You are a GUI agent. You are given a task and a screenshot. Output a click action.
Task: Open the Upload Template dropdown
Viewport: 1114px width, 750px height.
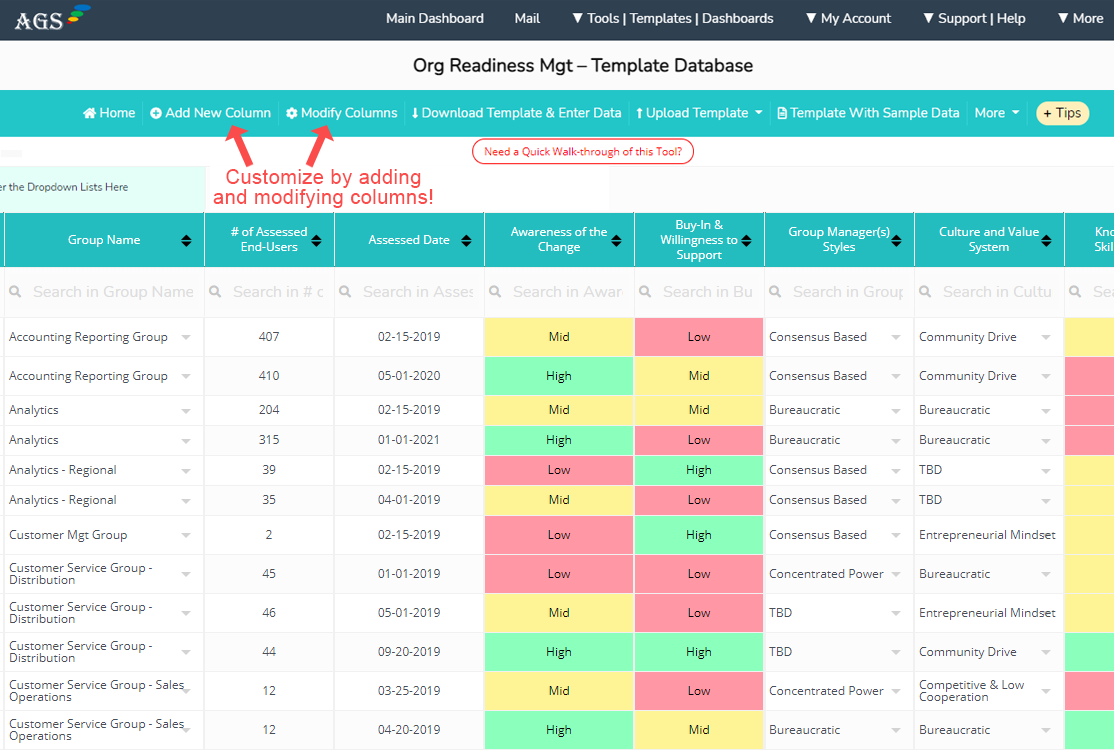(x=699, y=113)
